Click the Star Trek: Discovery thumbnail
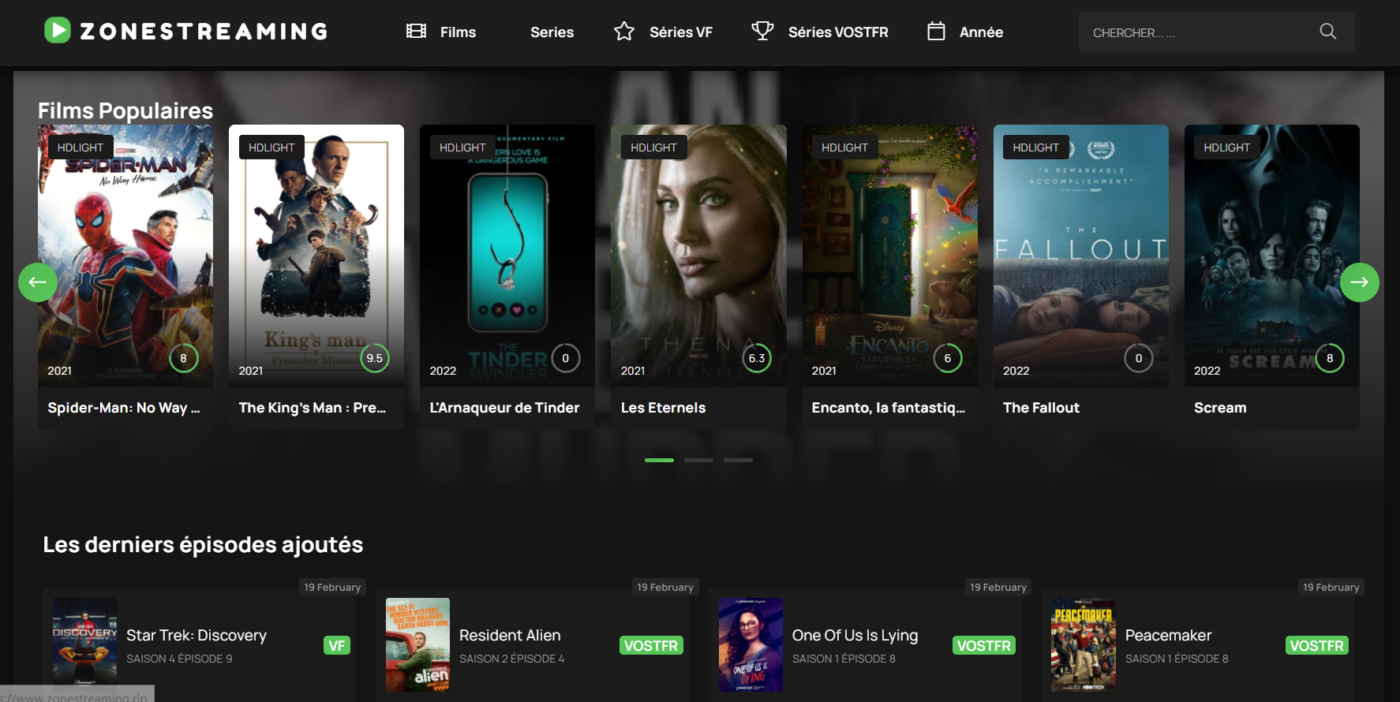Image resolution: width=1400 pixels, height=702 pixels. click(x=85, y=645)
